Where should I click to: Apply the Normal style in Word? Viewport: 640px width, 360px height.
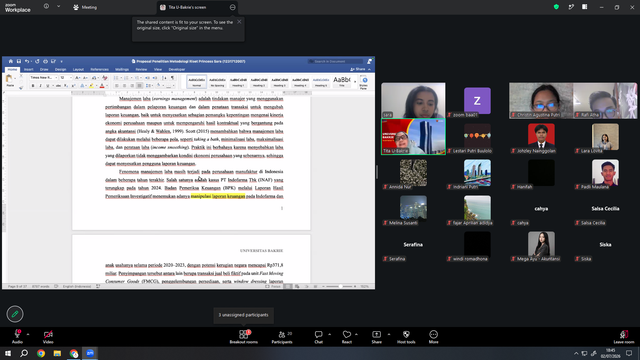pyautogui.click(x=197, y=82)
